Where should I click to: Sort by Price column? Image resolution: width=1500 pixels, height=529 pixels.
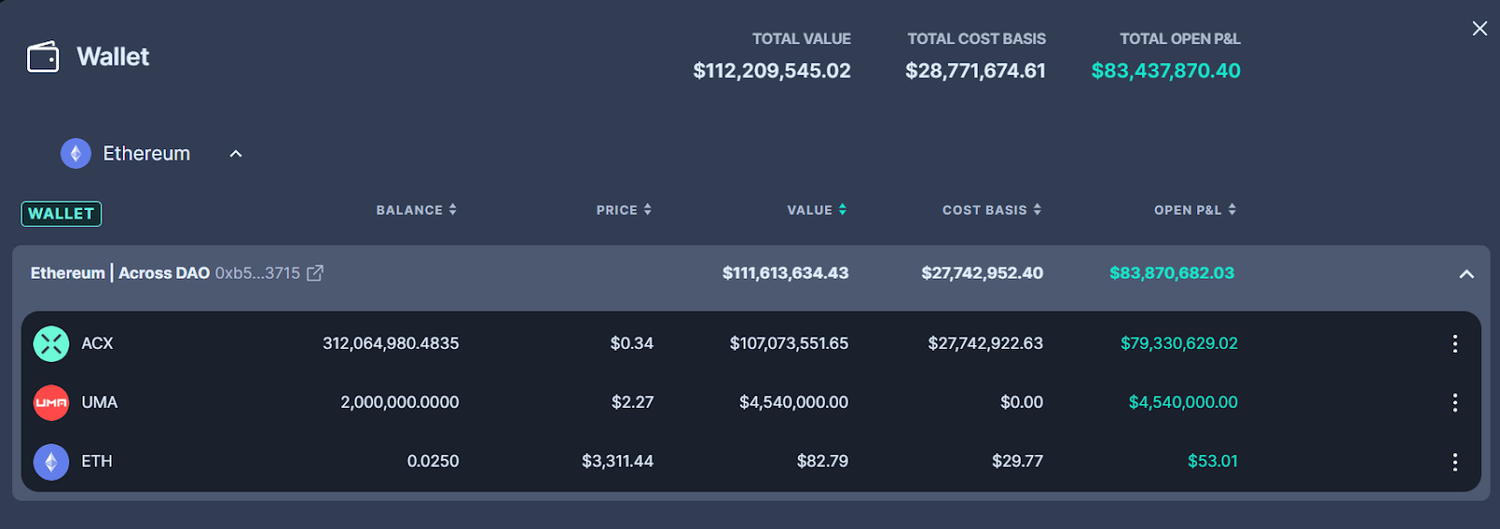(623, 210)
